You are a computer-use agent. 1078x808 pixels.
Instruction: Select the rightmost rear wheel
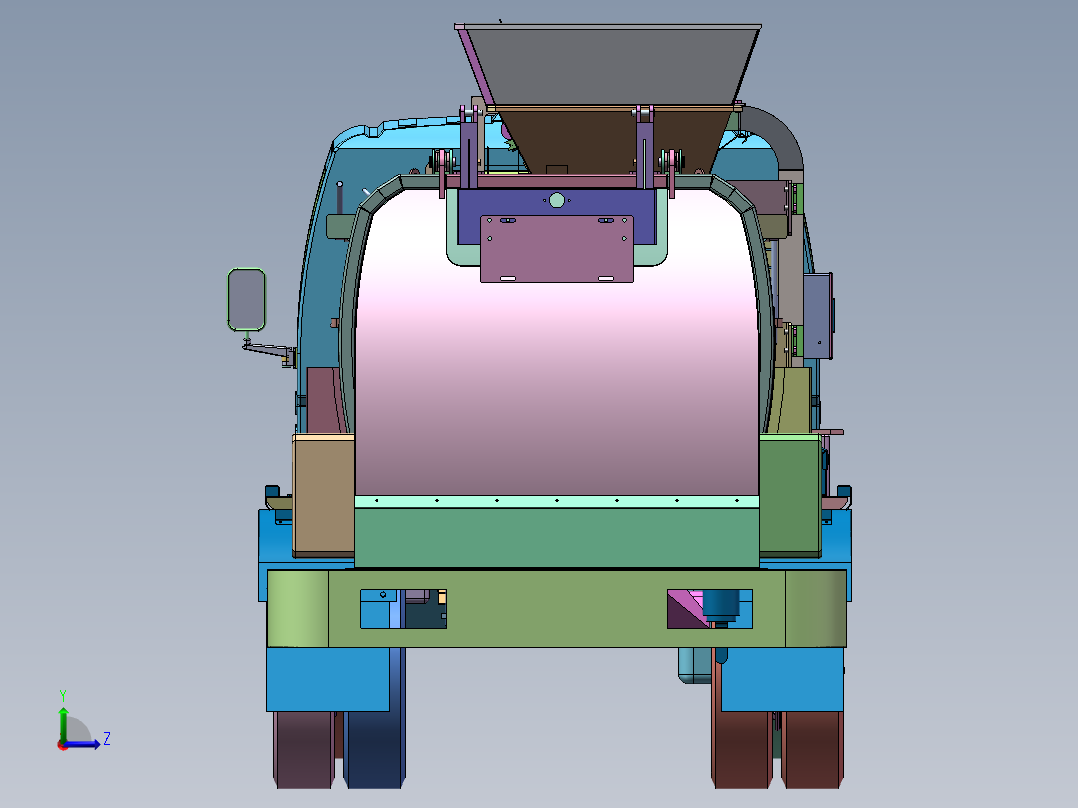coord(812,750)
